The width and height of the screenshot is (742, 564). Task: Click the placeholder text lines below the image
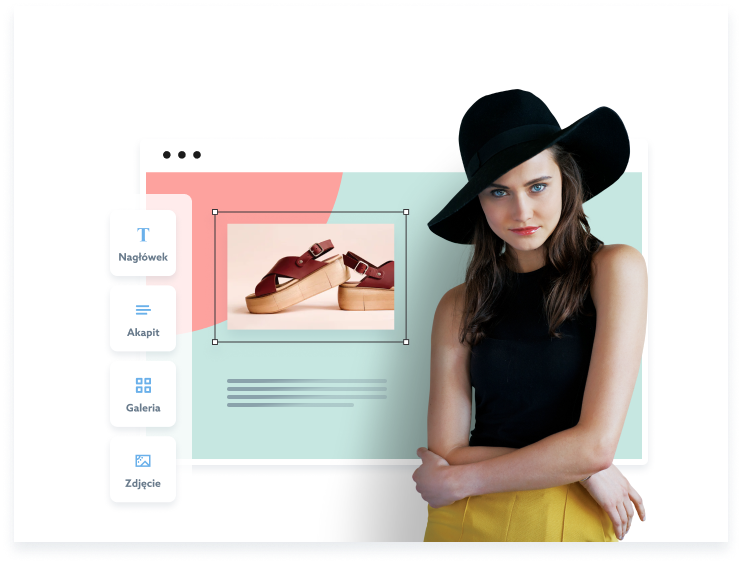tap(307, 393)
